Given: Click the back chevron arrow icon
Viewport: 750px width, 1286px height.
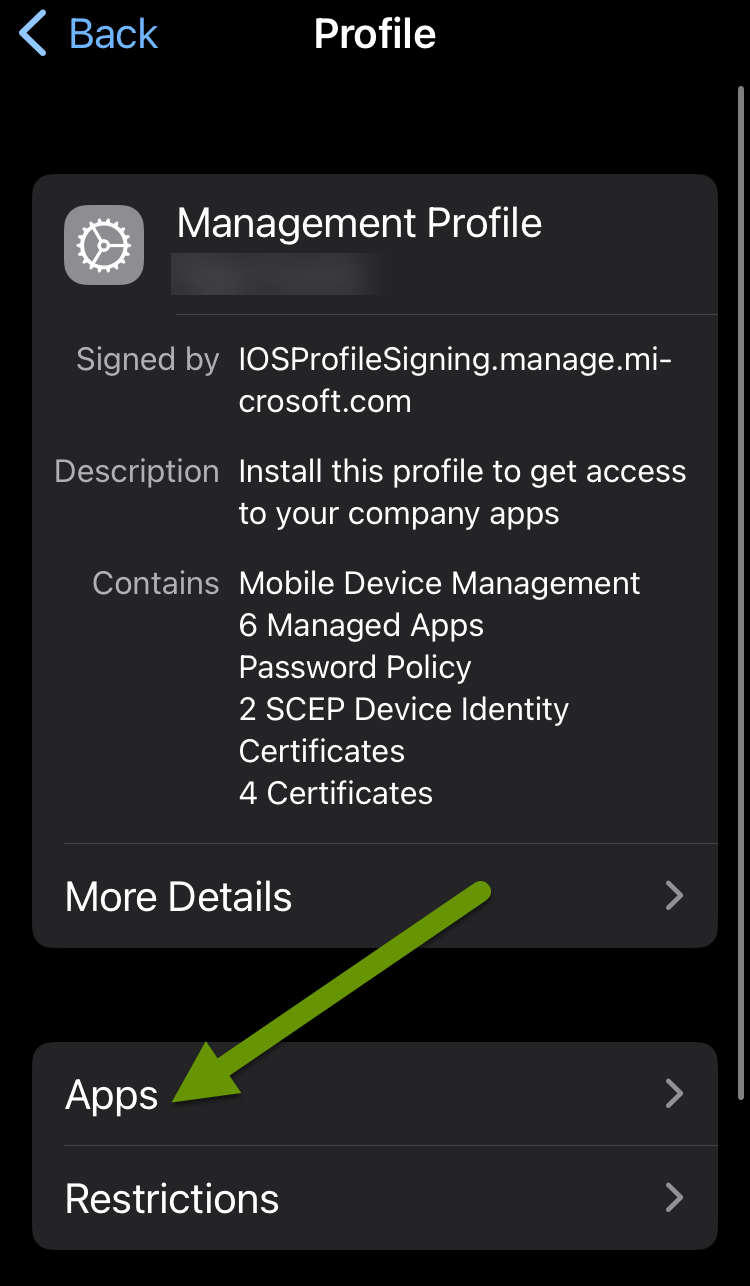Looking at the screenshot, I should 31,31.
